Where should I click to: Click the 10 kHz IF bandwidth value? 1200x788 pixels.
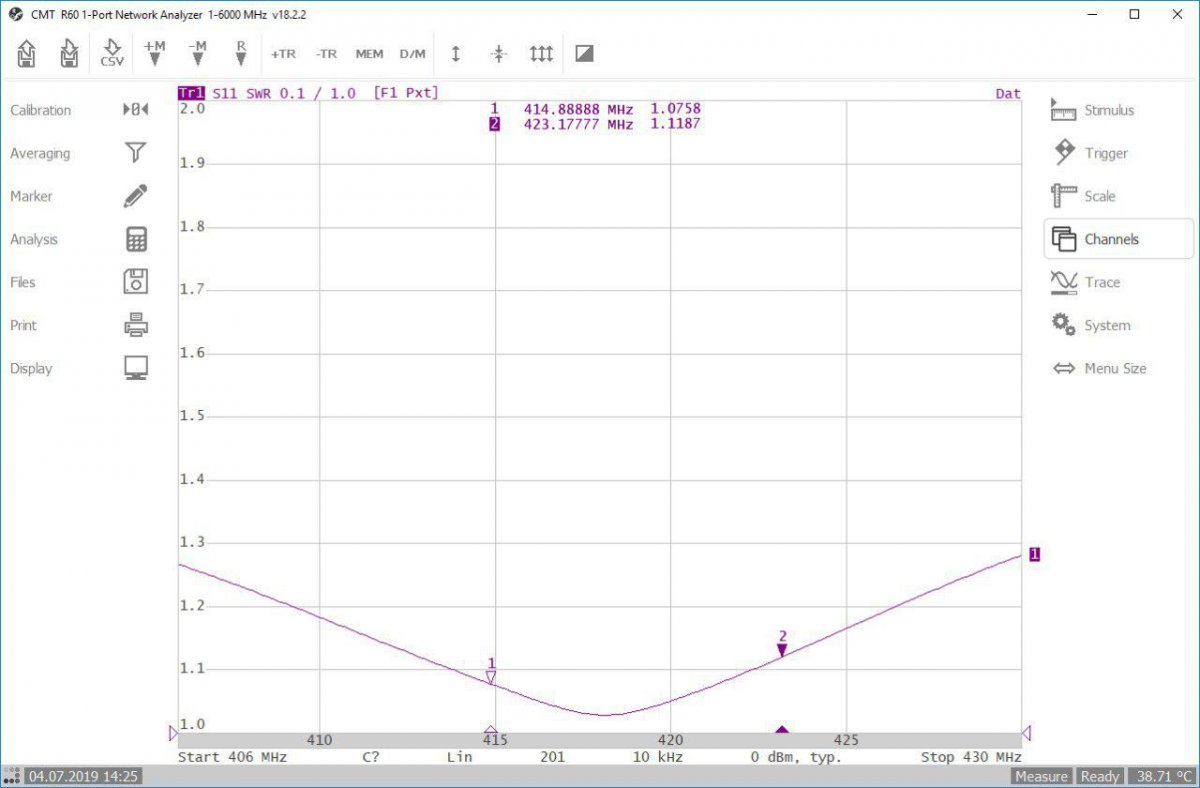(x=658, y=757)
